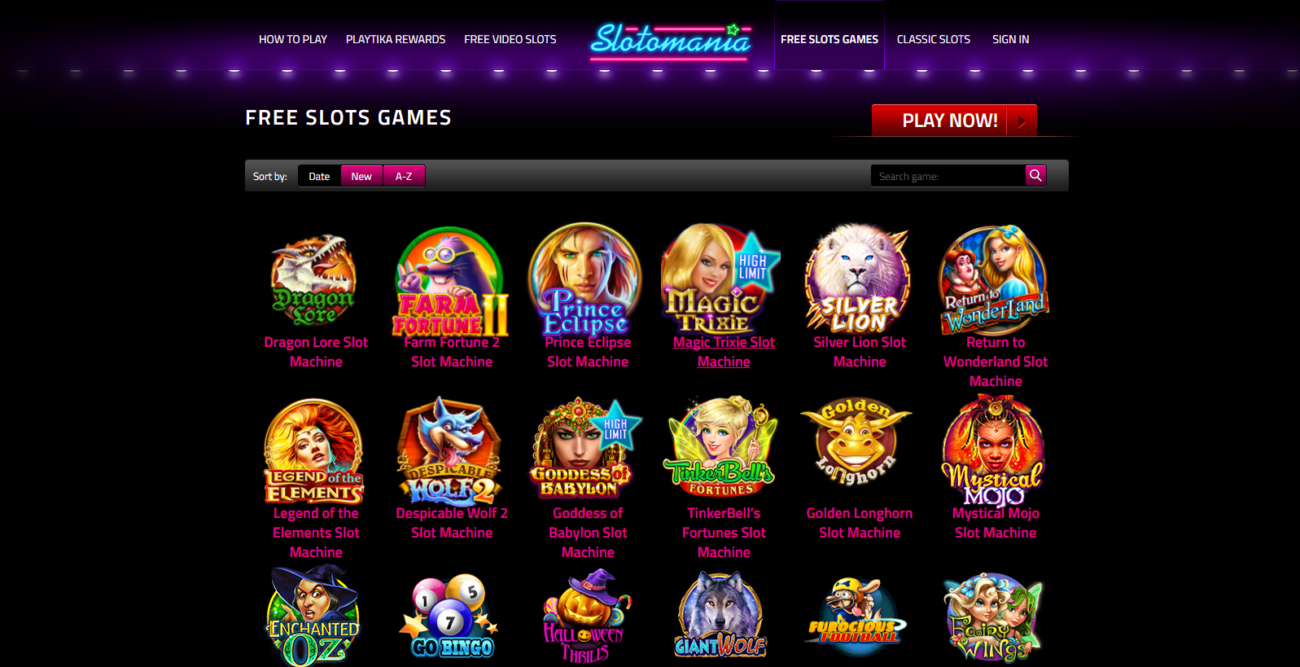The width and height of the screenshot is (1300, 667).
Task: Sort games by Date
Action: tap(319, 176)
